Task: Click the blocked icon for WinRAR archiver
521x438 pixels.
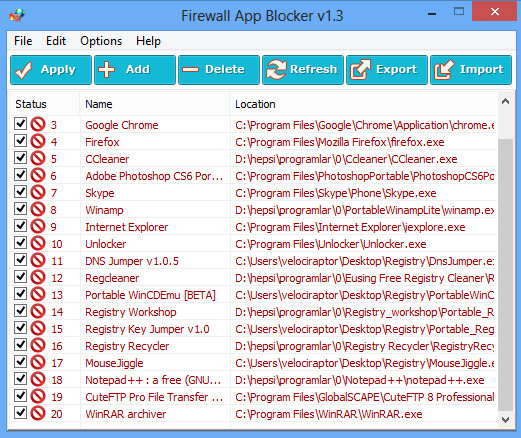Action: click(x=38, y=414)
